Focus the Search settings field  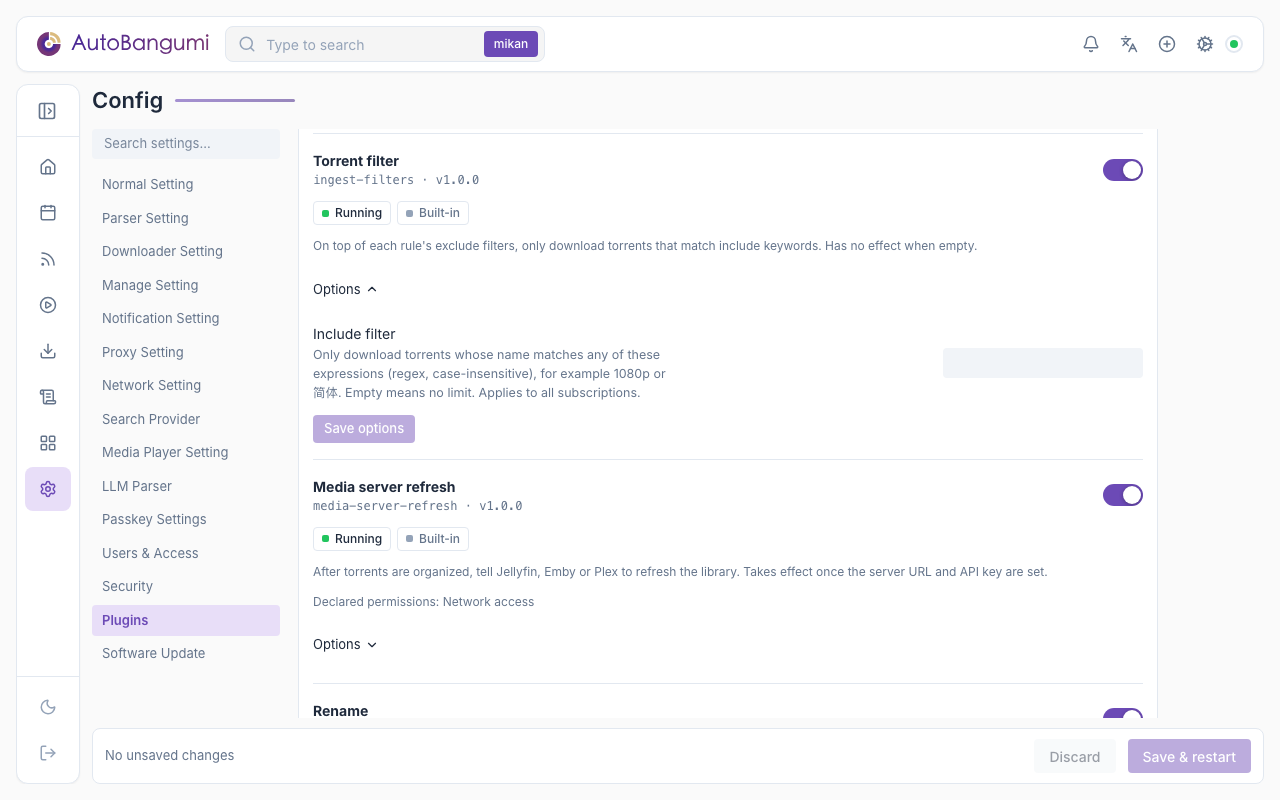click(186, 143)
